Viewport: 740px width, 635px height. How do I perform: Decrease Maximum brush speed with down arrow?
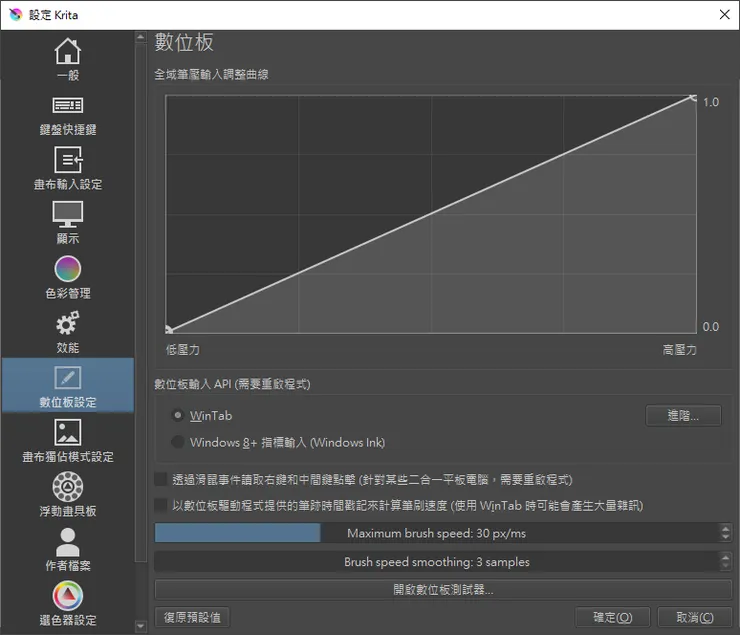pos(725,538)
